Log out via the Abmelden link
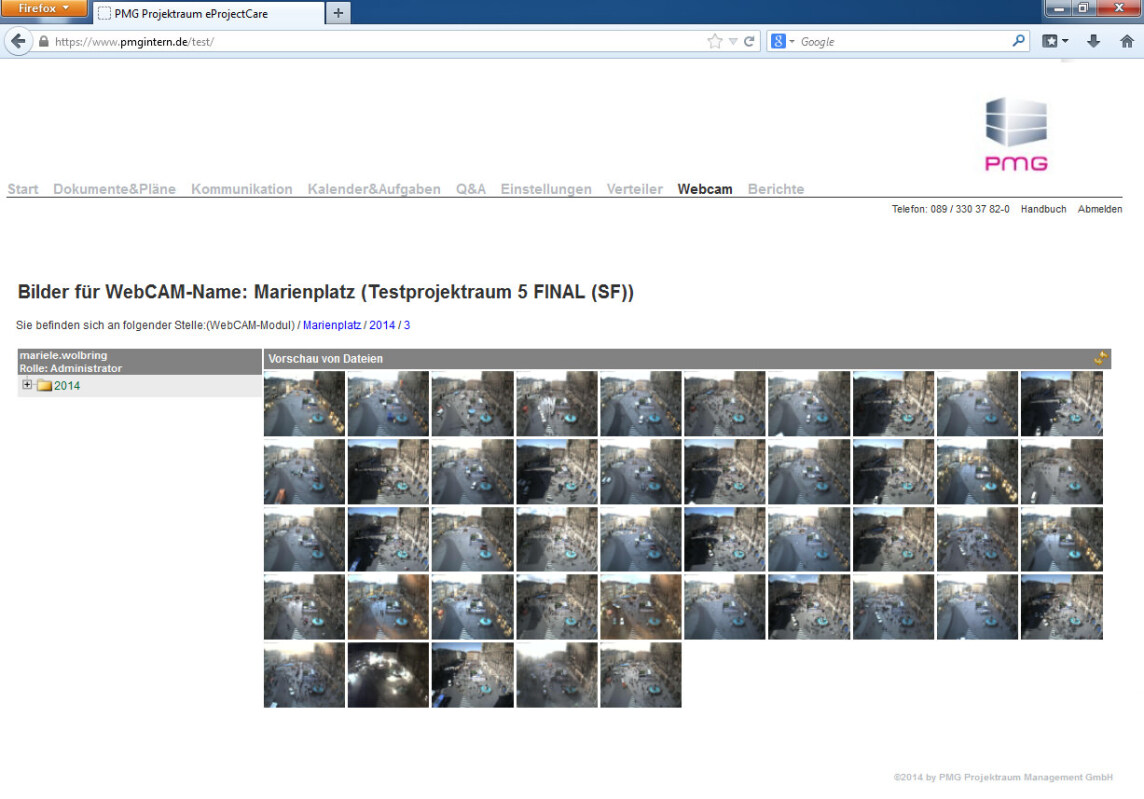The width and height of the screenshot is (1144, 799). (1099, 209)
